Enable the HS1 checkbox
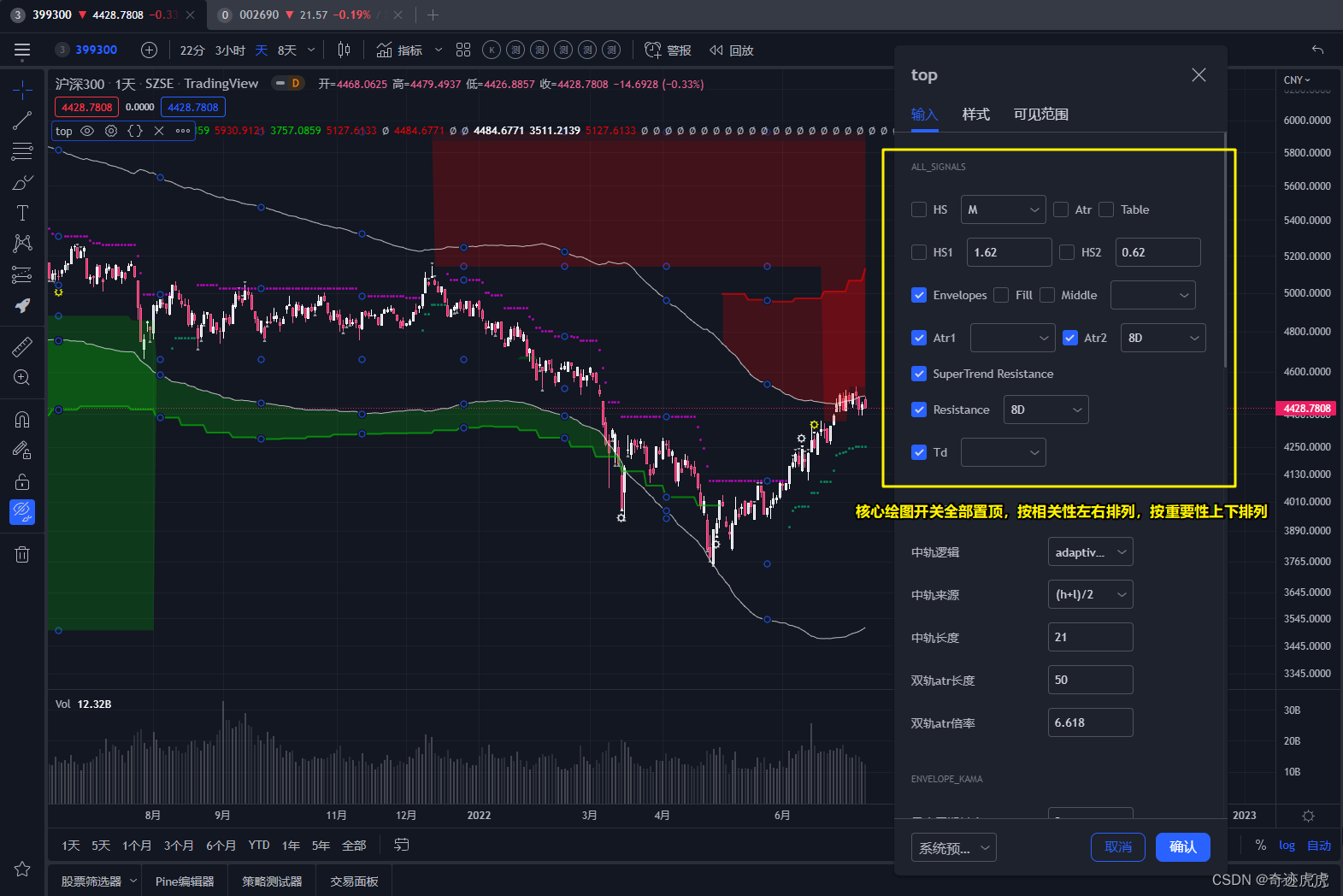Screen dimensions: 1343x896 pyautogui.click(x=919, y=252)
